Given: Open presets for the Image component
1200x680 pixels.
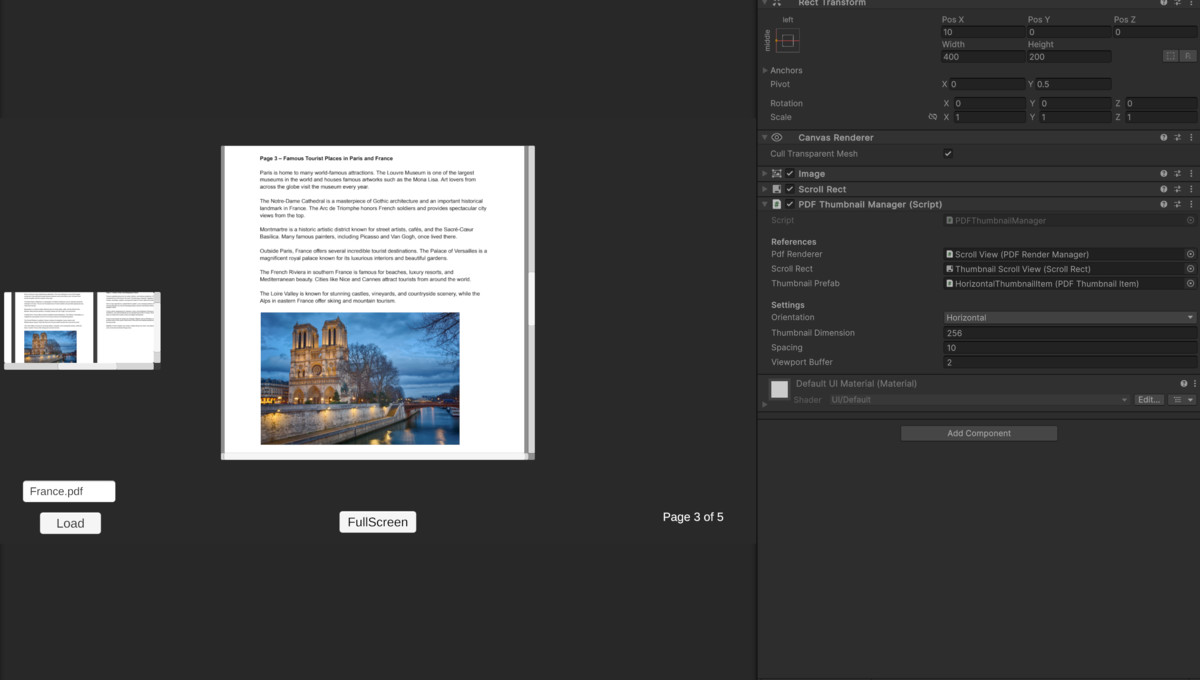Looking at the screenshot, I should (1178, 174).
